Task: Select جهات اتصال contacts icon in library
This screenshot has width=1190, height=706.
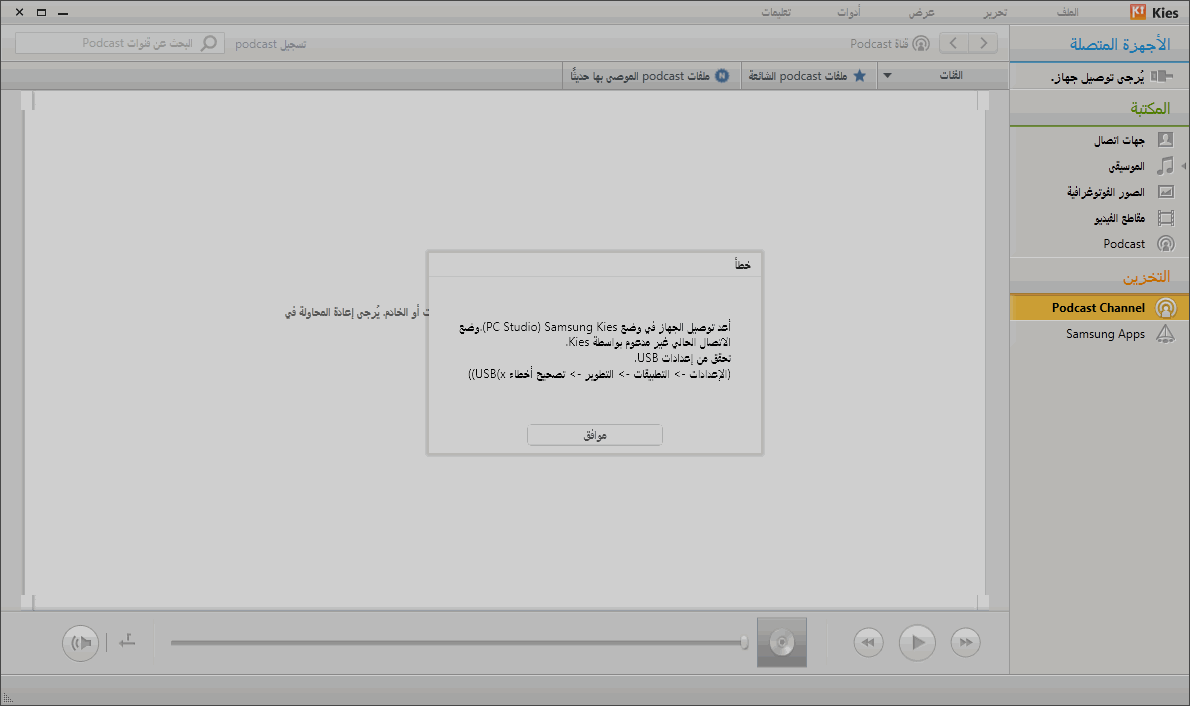Action: [x=1166, y=140]
